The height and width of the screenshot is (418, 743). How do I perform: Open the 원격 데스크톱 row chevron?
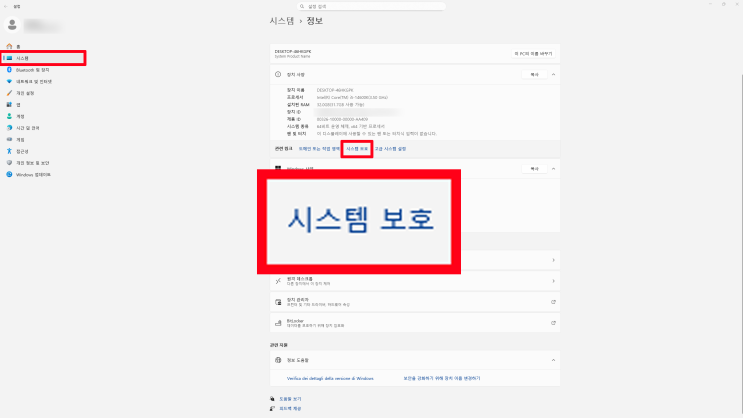(x=553, y=281)
